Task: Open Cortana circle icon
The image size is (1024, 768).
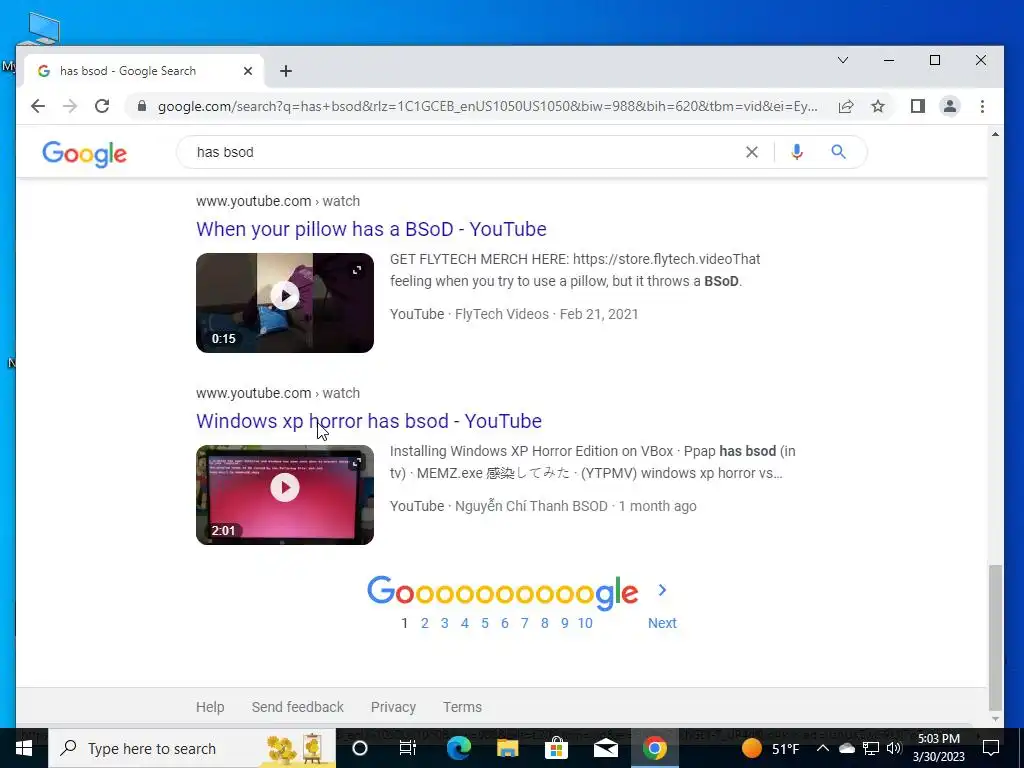Action: 360,748
